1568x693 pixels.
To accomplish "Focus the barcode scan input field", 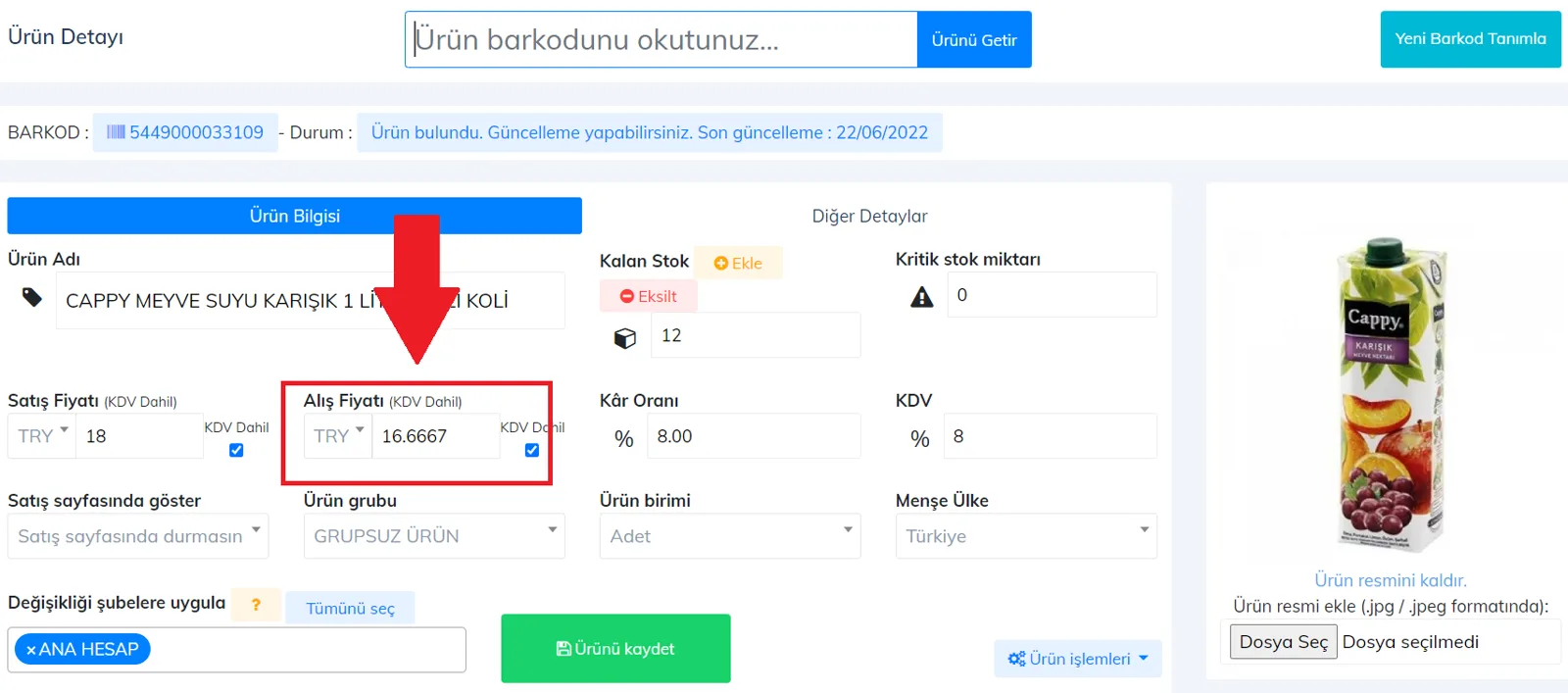I will point(661,40).
